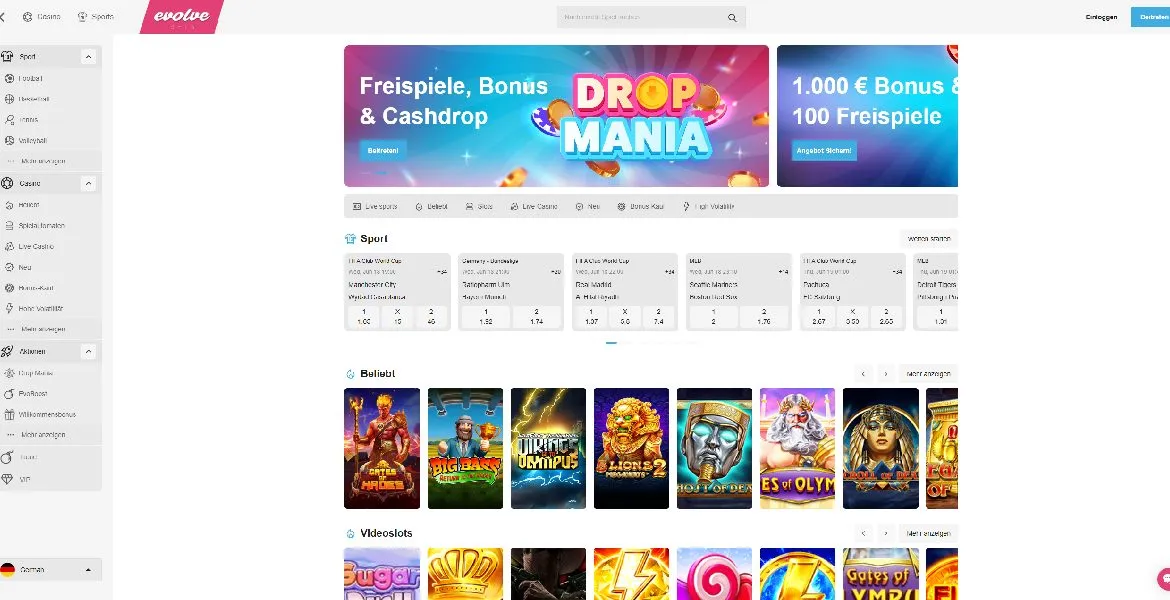1170x600 pixels.
Task: Show next Beliebt games with arrow
Action: pyautogui.click(x=886, y=374)
